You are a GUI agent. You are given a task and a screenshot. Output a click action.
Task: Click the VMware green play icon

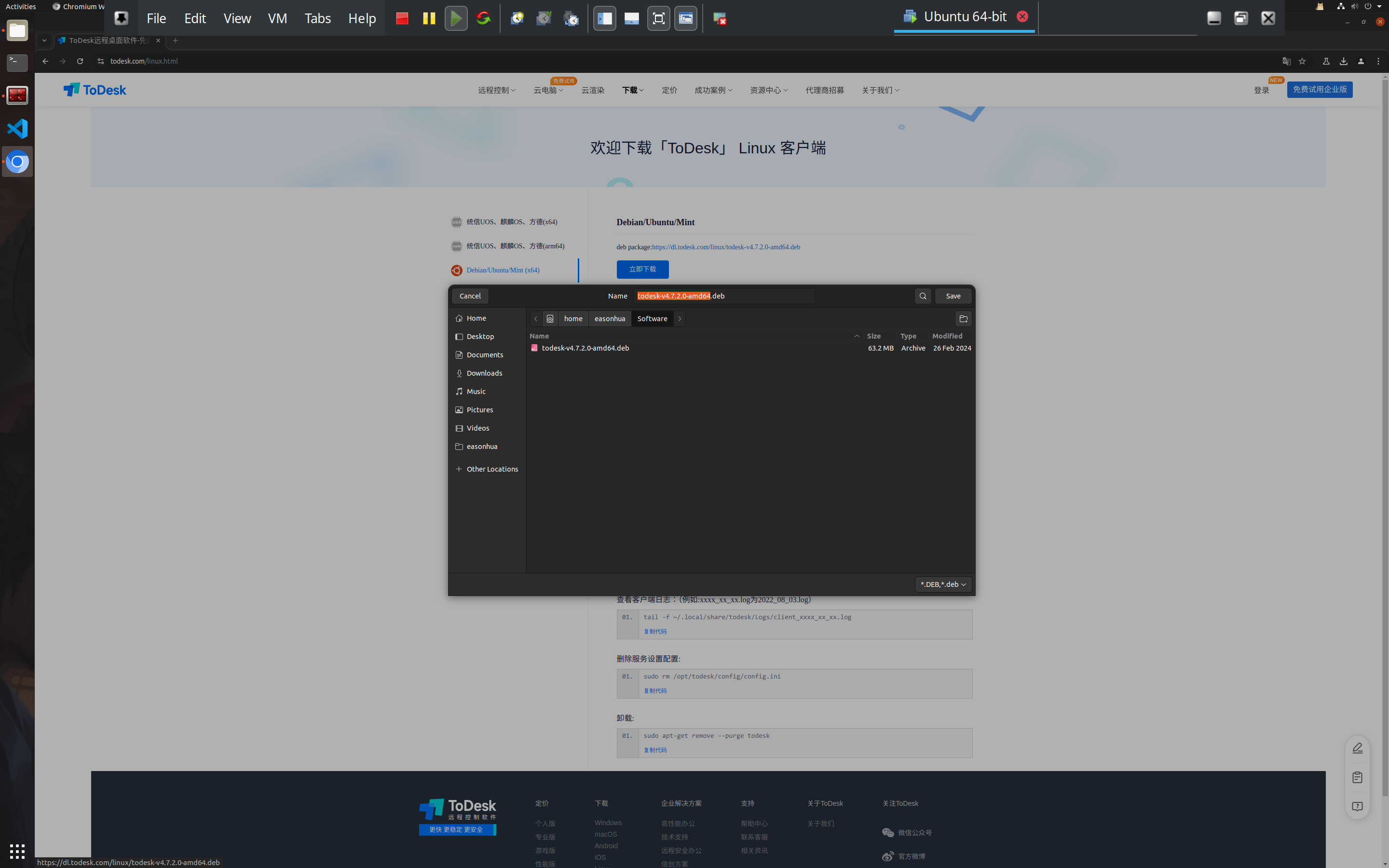coord(456,18)
